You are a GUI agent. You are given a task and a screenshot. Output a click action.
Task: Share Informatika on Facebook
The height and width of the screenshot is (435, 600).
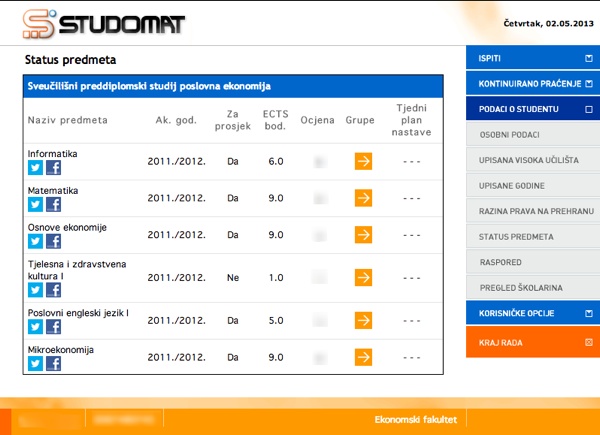[54, 168]
